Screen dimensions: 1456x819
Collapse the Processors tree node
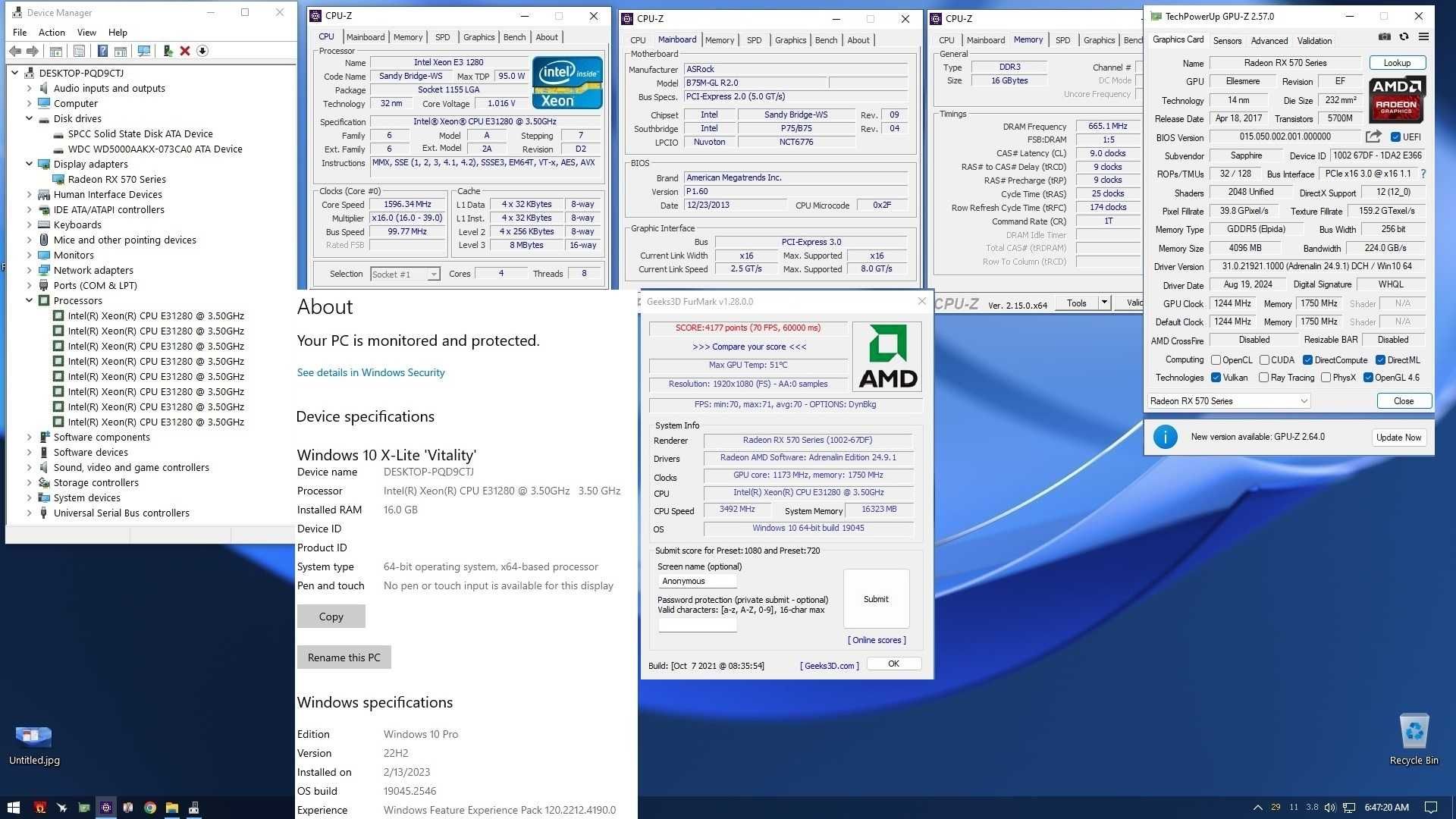[29, 300]
